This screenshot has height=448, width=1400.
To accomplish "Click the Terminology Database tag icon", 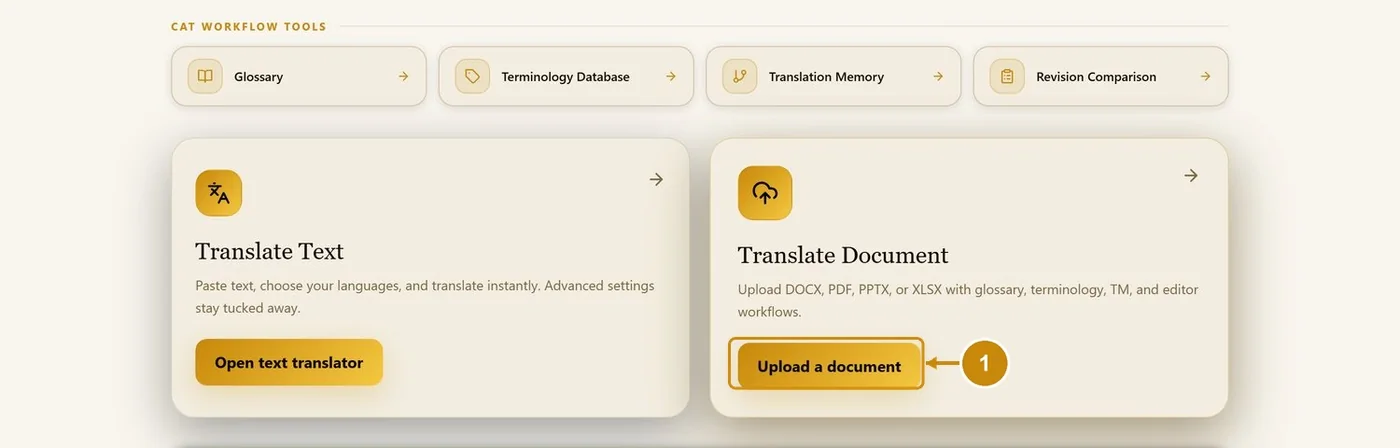I will point(472,76).
